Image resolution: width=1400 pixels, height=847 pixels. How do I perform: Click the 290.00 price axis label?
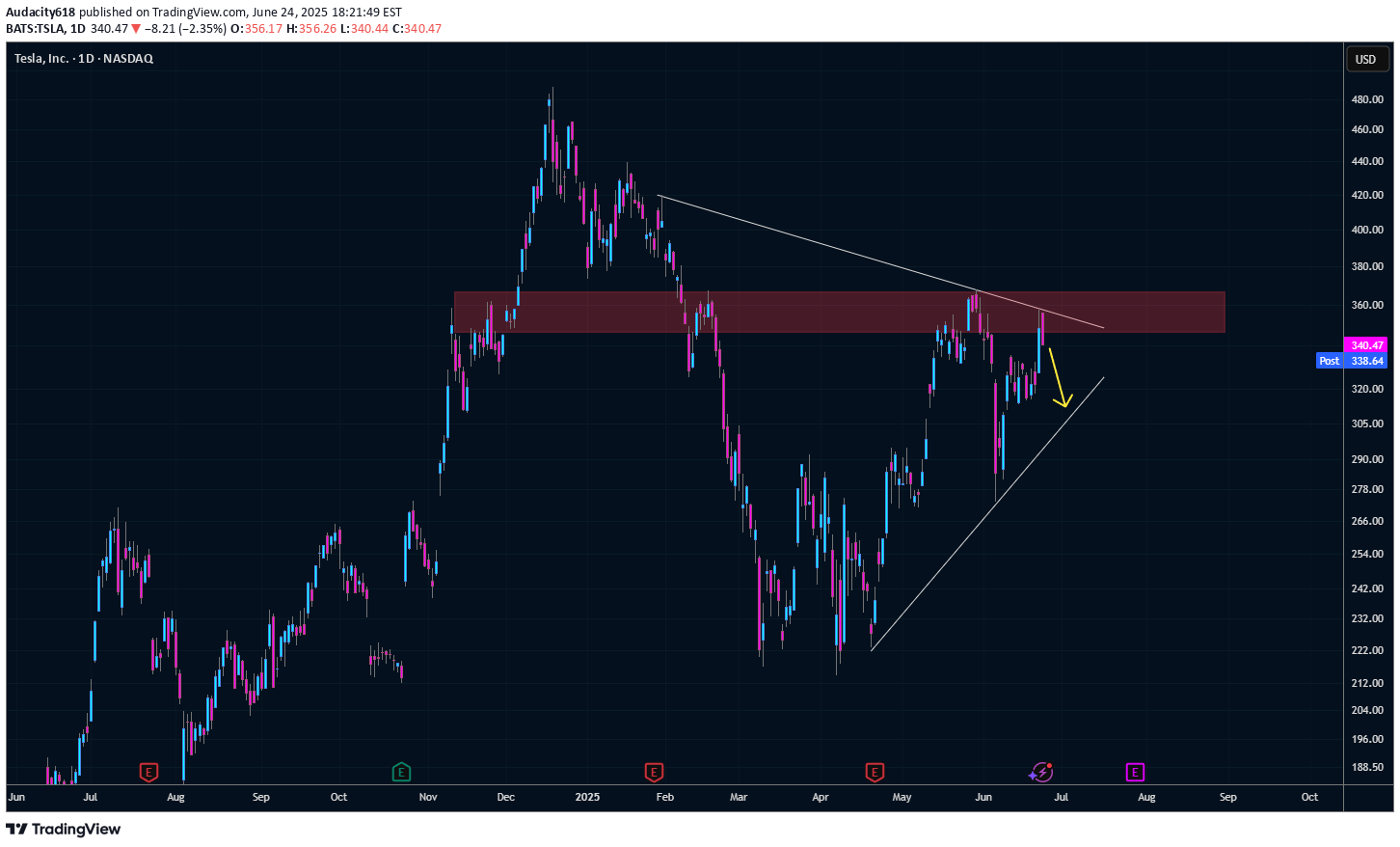(1367, 459)
